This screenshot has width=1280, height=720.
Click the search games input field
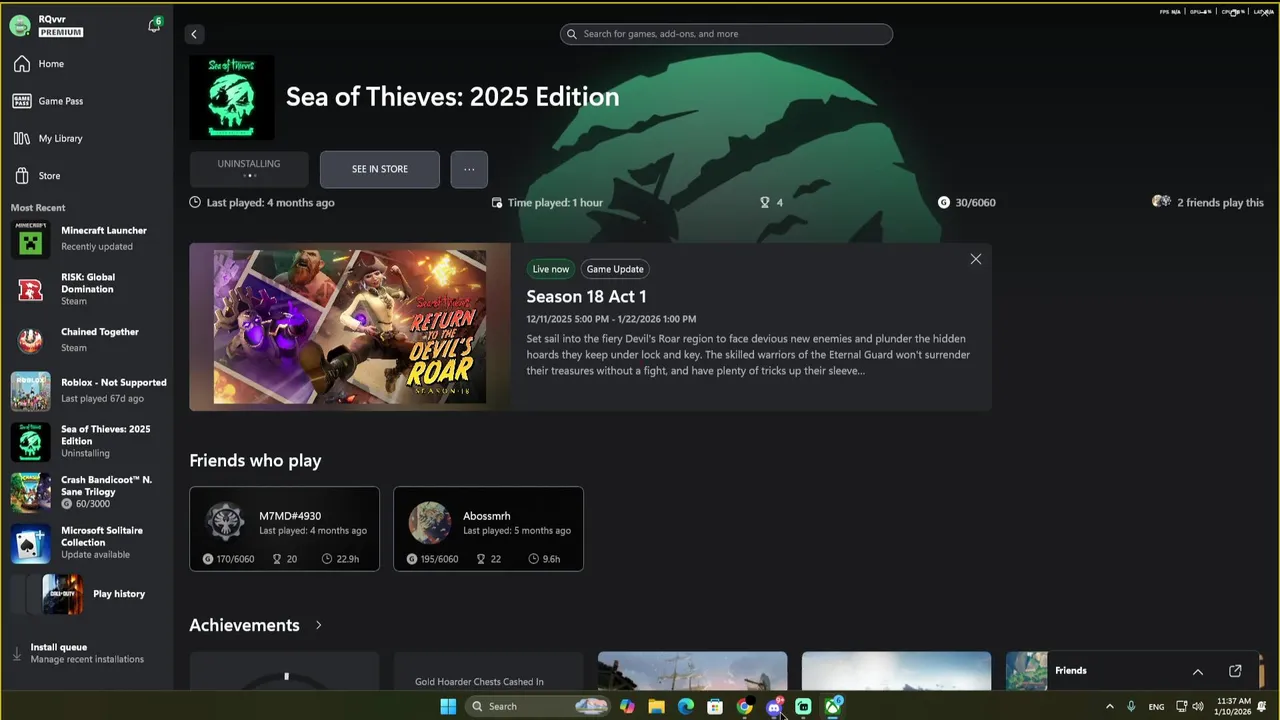[726, 34]
